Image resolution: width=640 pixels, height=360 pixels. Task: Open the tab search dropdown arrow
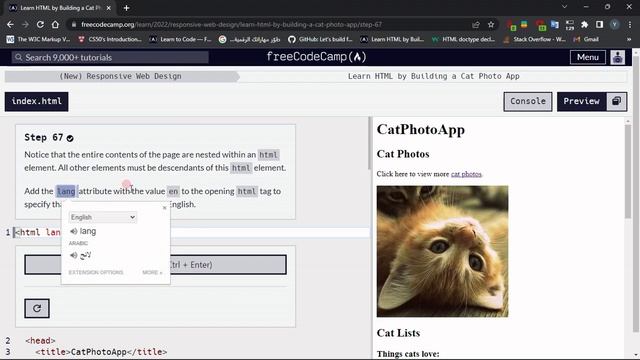(564, 7)
